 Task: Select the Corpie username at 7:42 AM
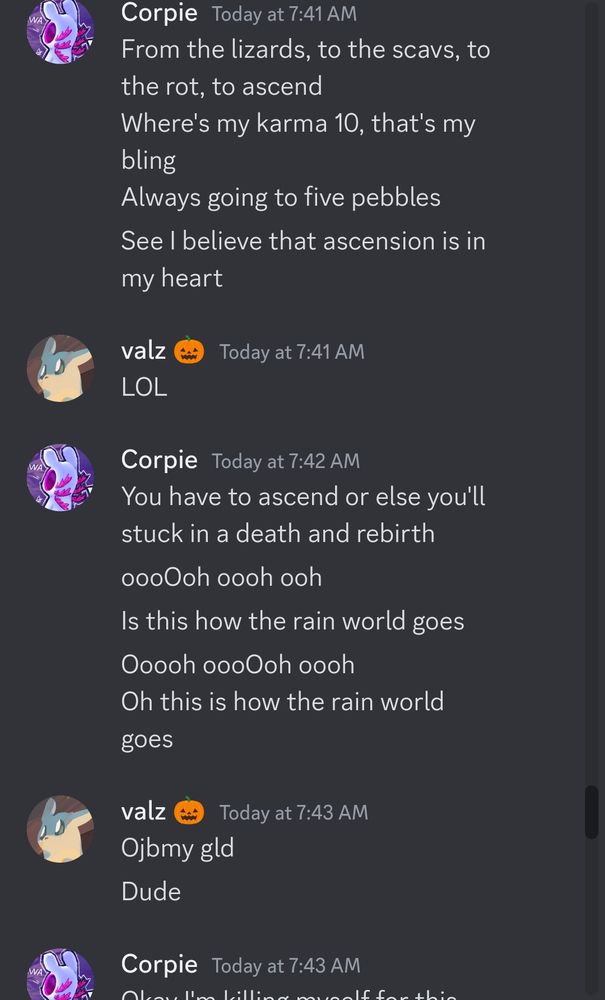click(x=159, y=460)
